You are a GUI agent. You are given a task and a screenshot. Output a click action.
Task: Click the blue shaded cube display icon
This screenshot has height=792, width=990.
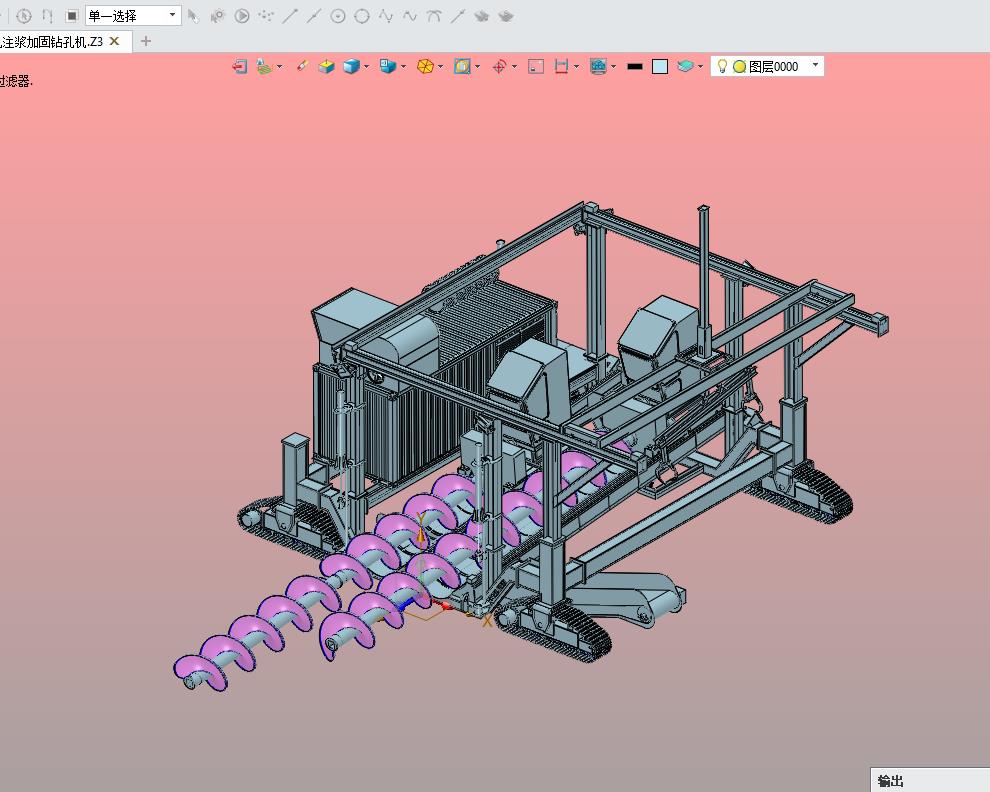click(x=351, y=66)
